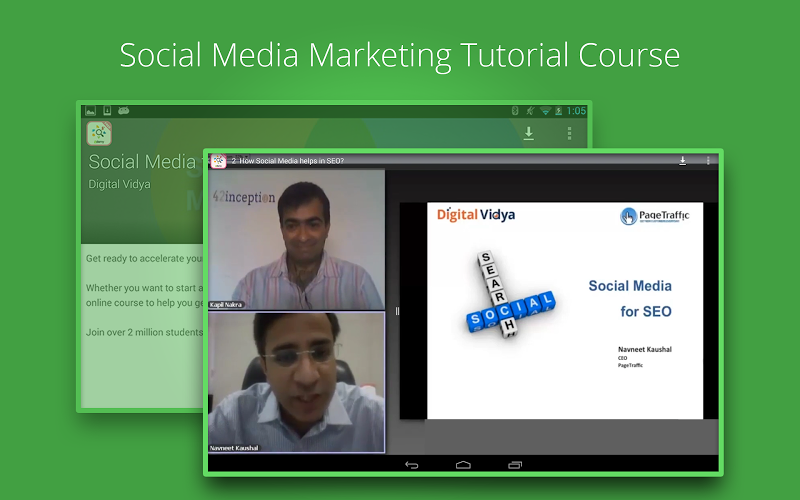This screenshot has height=500, width=800.
Task: Click the Search Social crossword graphic
Action: [510, 294]
